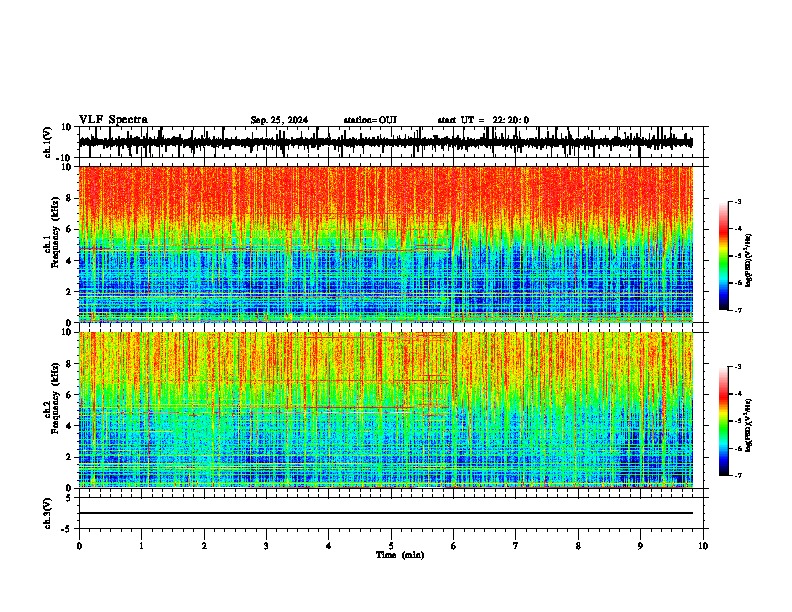
Task: Click the "ch.3(V)" axis label
Action: pyautogui.click(x=48, y=514)
